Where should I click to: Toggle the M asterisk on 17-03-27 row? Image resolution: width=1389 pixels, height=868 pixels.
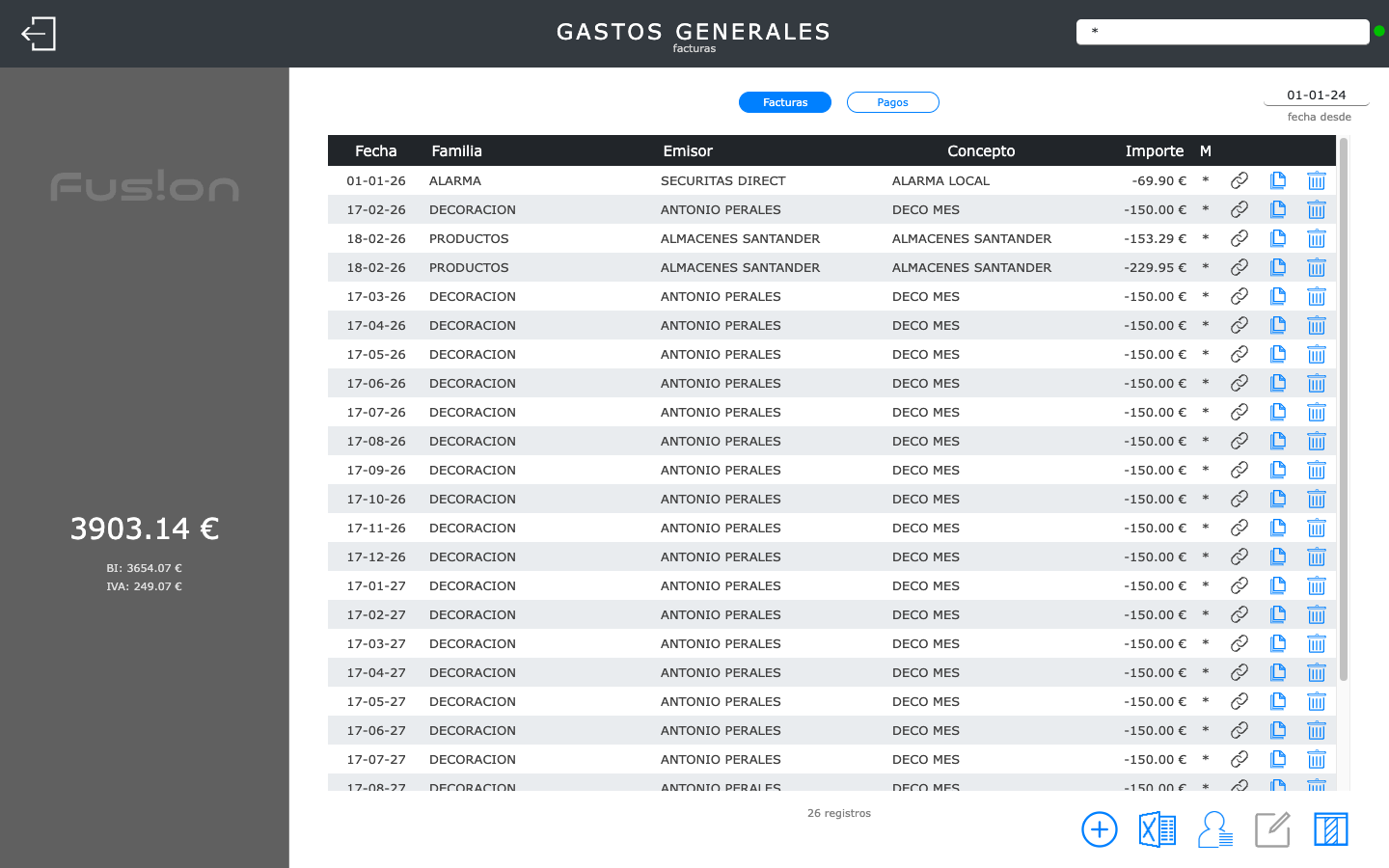click(x=1206, y=643)
